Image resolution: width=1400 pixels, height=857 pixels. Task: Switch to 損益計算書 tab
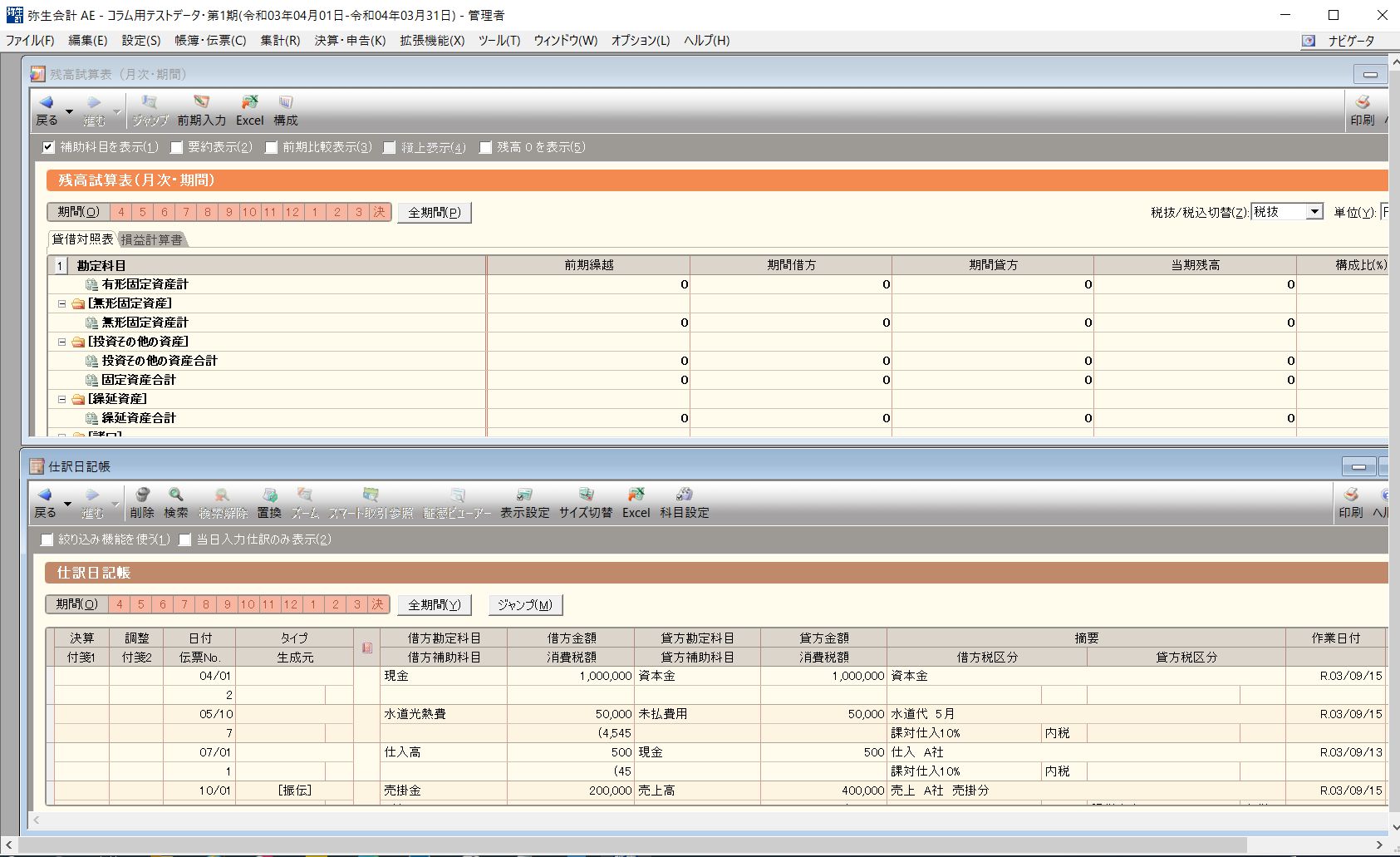coord(151,240)
